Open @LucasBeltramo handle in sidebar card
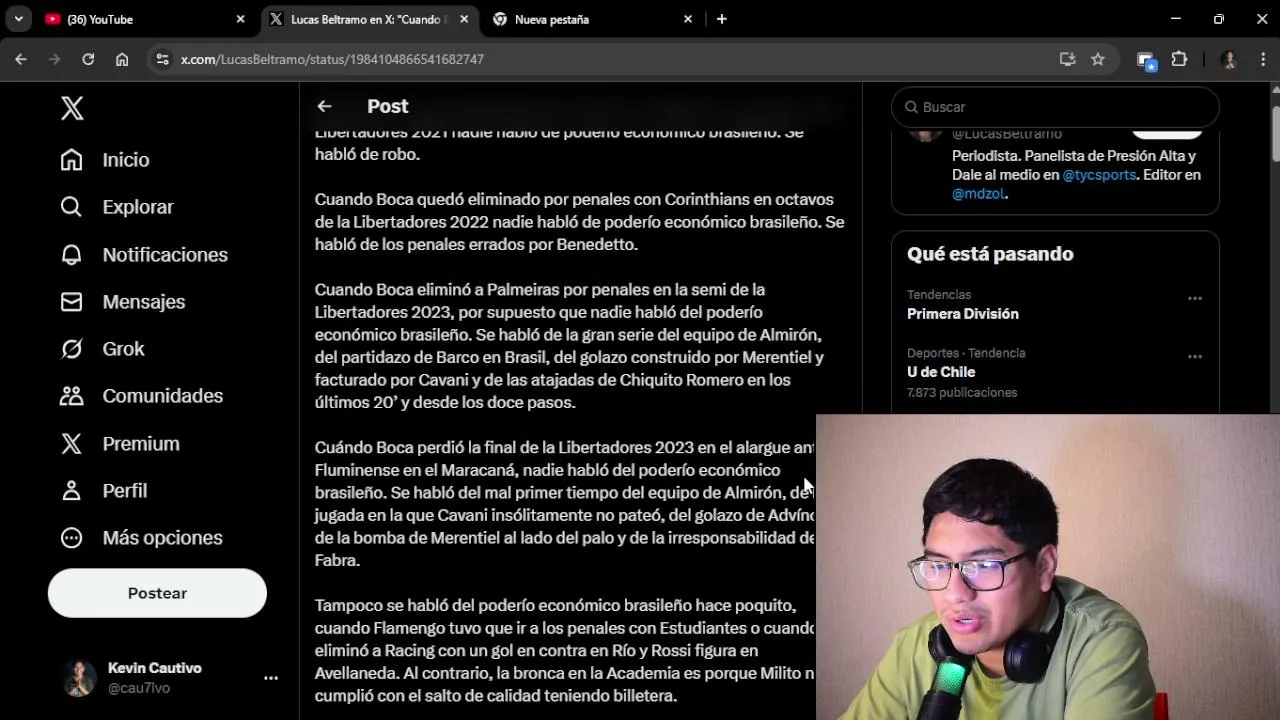The height and width of the screenshot is (720, 1280). point(1007,134)
